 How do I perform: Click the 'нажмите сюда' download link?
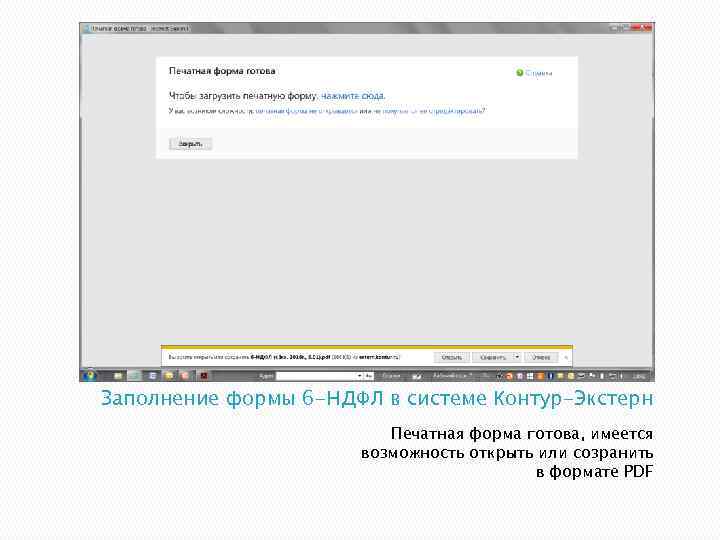[353, 96]
